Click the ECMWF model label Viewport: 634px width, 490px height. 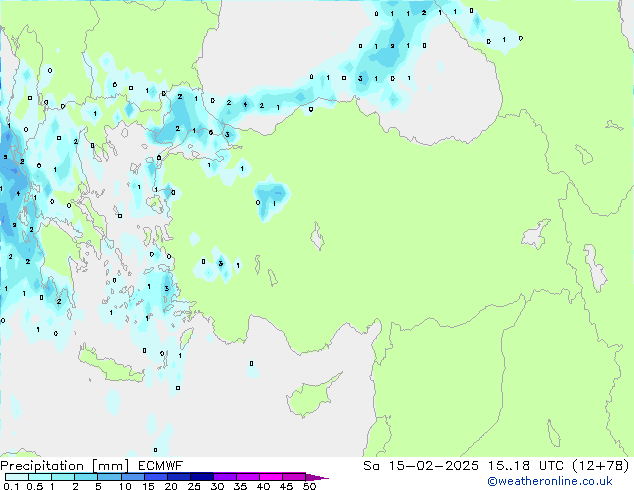click(x=161, y=466)
